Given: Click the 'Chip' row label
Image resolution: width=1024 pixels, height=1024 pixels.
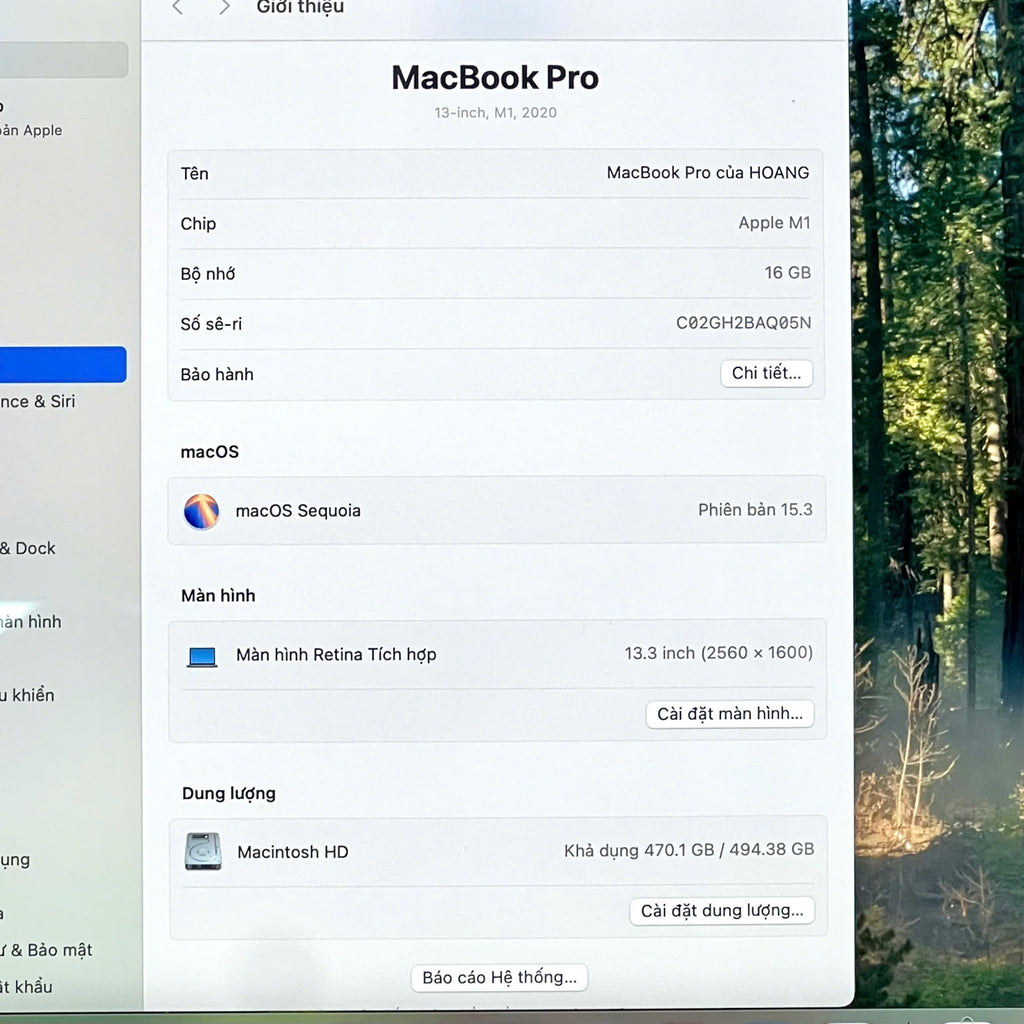Looking at the screenshot, I should point(198,224).
